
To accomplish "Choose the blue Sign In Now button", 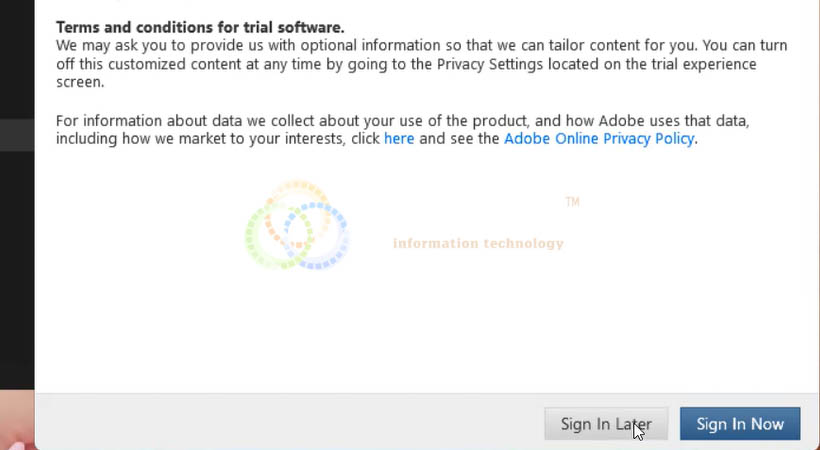I will click(x=739, y=424).
